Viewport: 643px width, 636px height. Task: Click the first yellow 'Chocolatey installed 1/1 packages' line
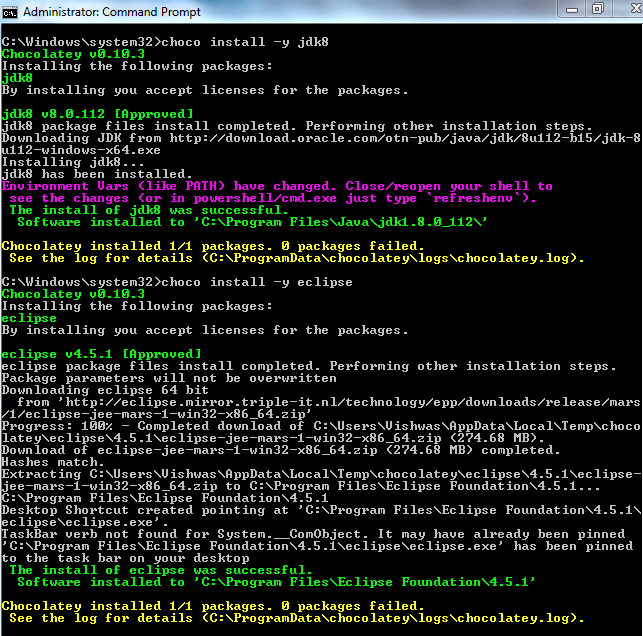click(213, 246)
